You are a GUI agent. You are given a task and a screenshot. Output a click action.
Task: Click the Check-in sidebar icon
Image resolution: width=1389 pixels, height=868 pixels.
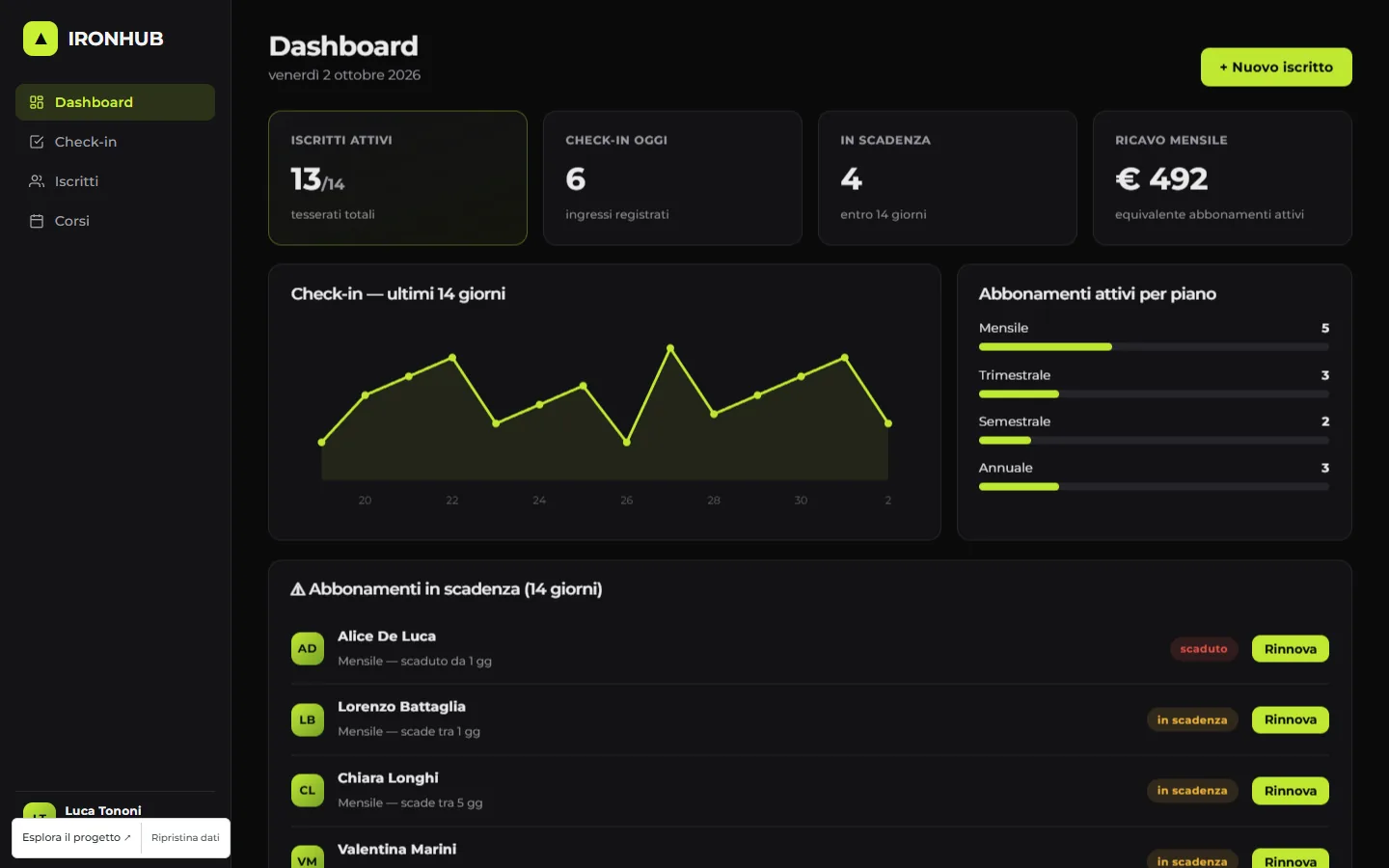point(37,142)
